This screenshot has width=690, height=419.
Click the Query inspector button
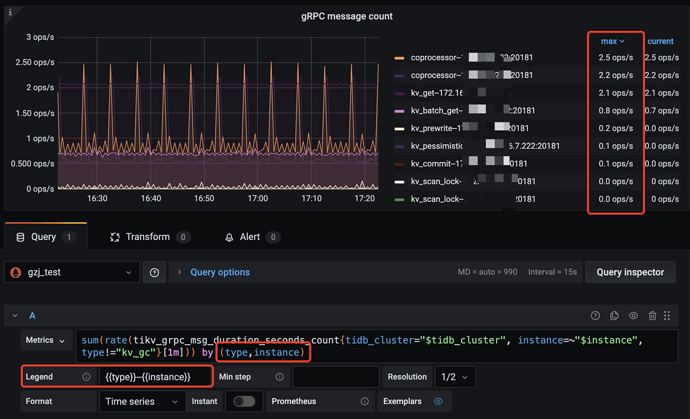coord(629,272)
